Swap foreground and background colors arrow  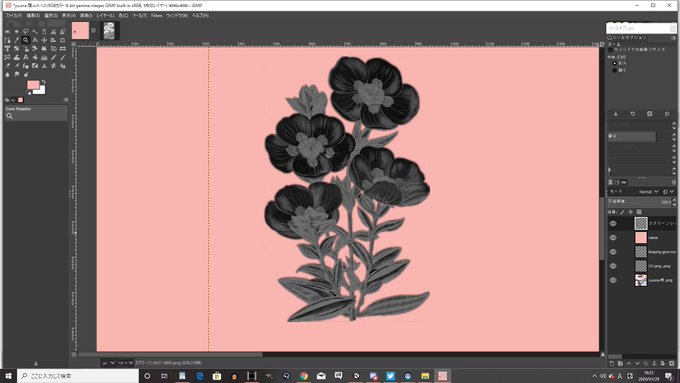coord(43,82)
